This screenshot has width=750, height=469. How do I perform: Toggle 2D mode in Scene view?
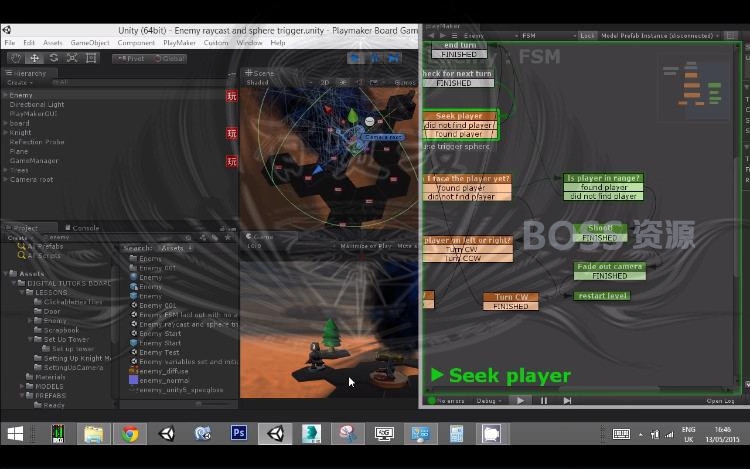pyautogui.click(x=325, y=83)
